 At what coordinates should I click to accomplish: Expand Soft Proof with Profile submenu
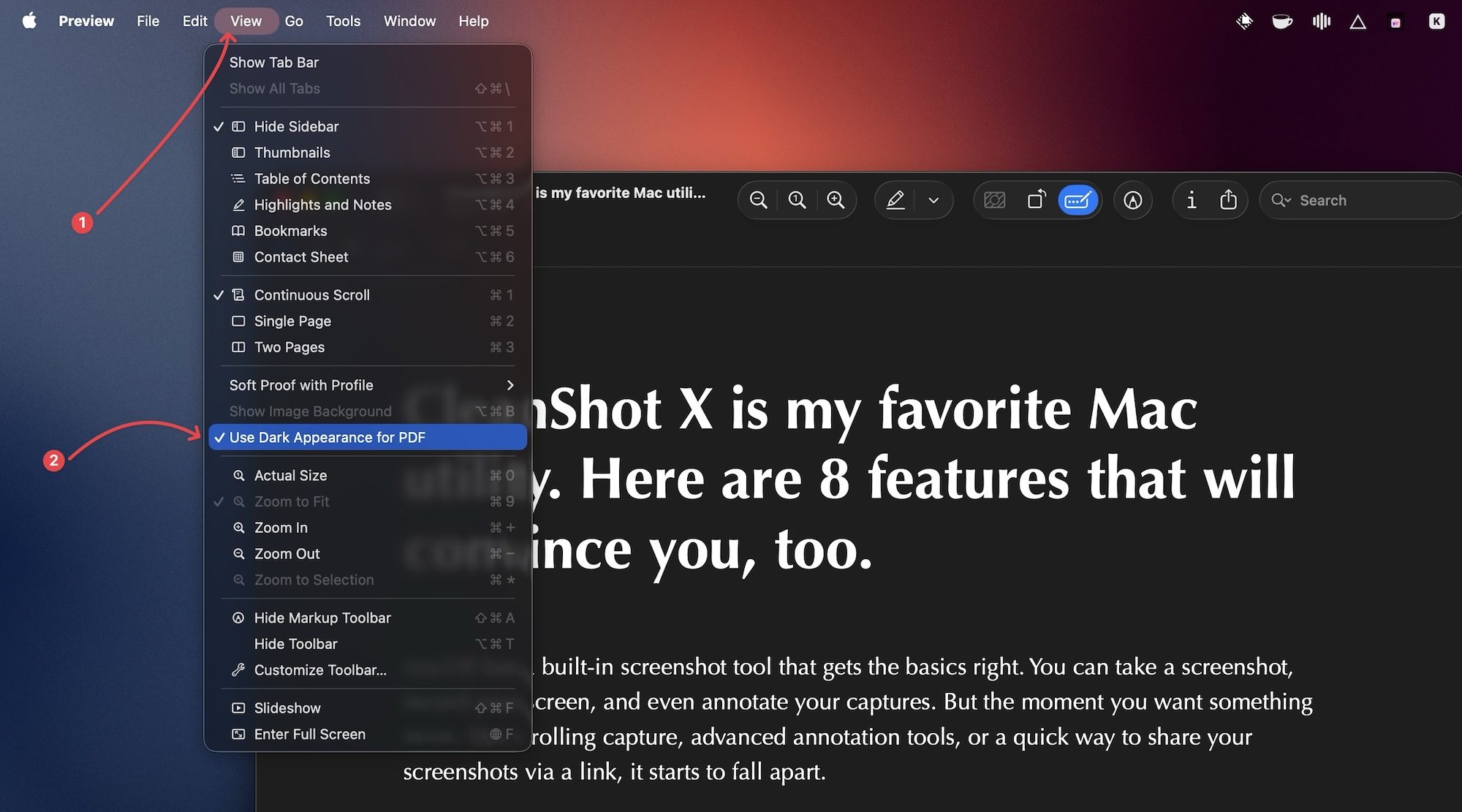[x=368, y=385]
